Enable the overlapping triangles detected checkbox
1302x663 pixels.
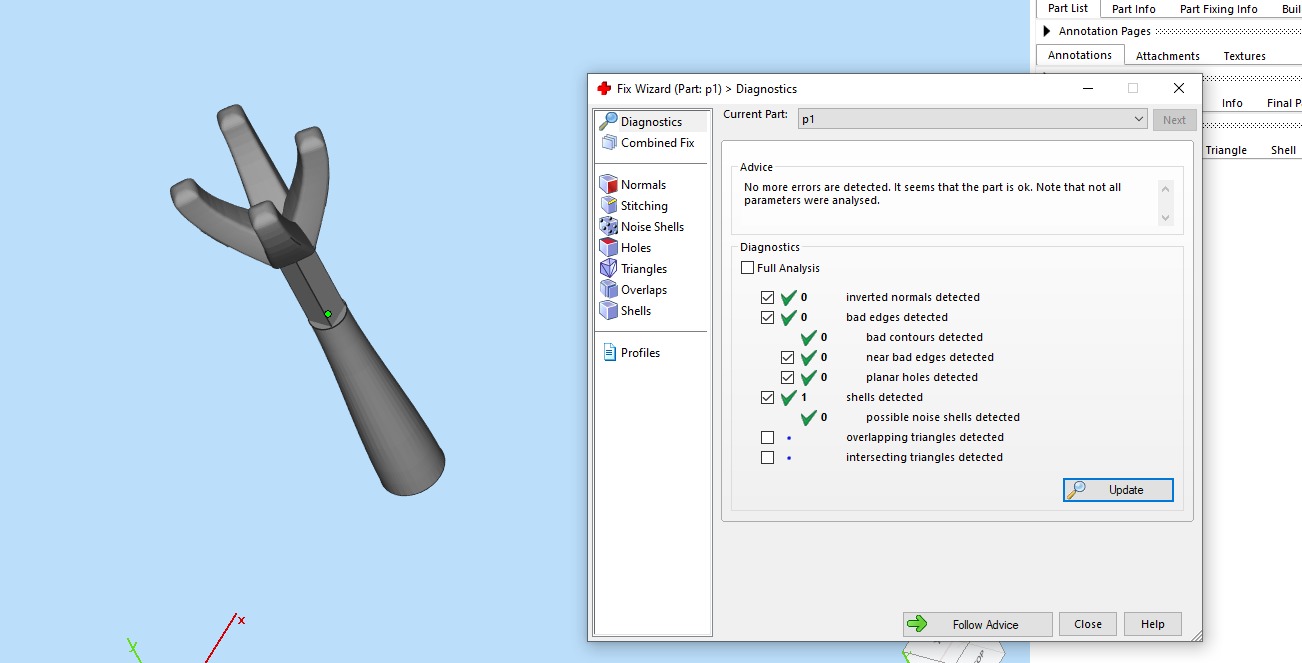coord(767,437)
